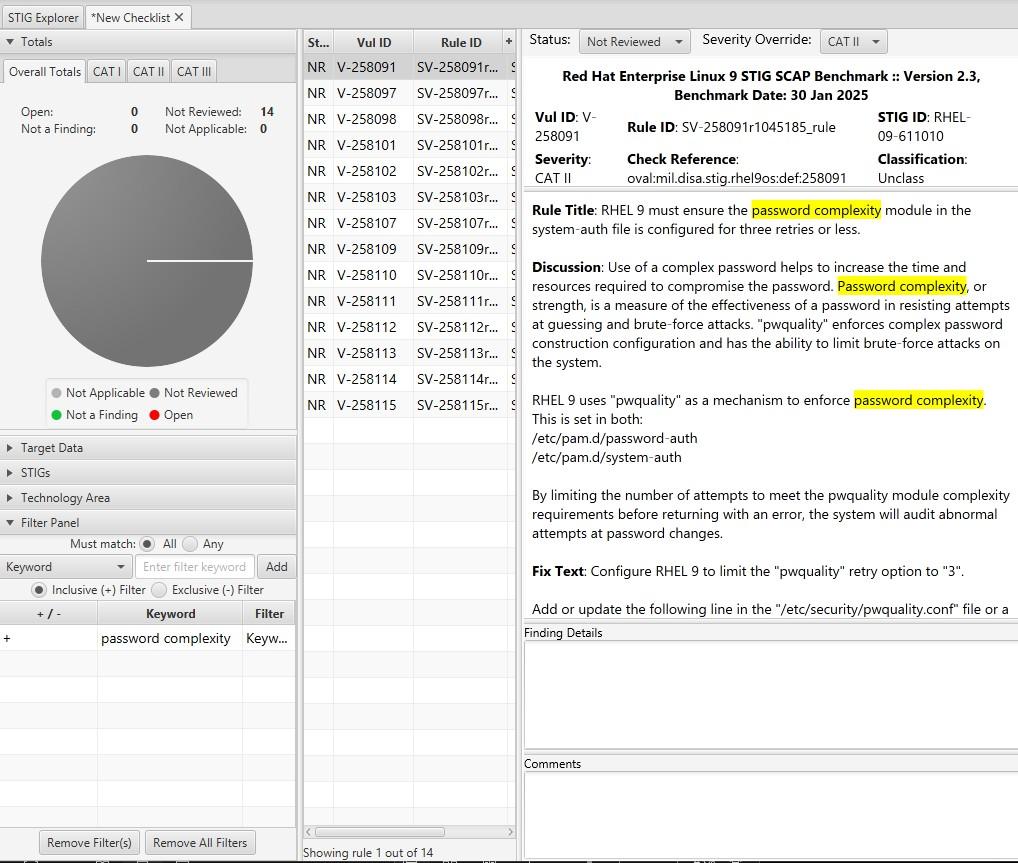
Task: Select the Overall Totals tab
Action: [x=45, y=71]
